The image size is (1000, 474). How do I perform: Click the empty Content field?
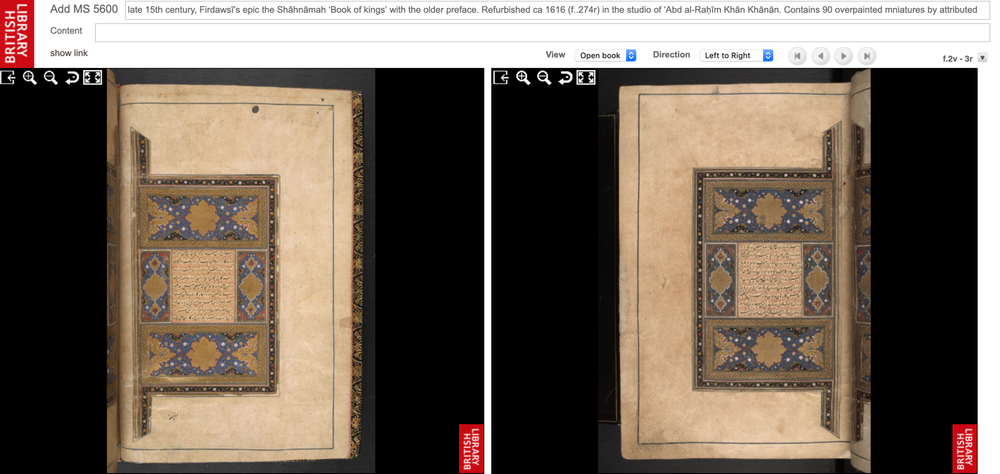tap(542, 33)
